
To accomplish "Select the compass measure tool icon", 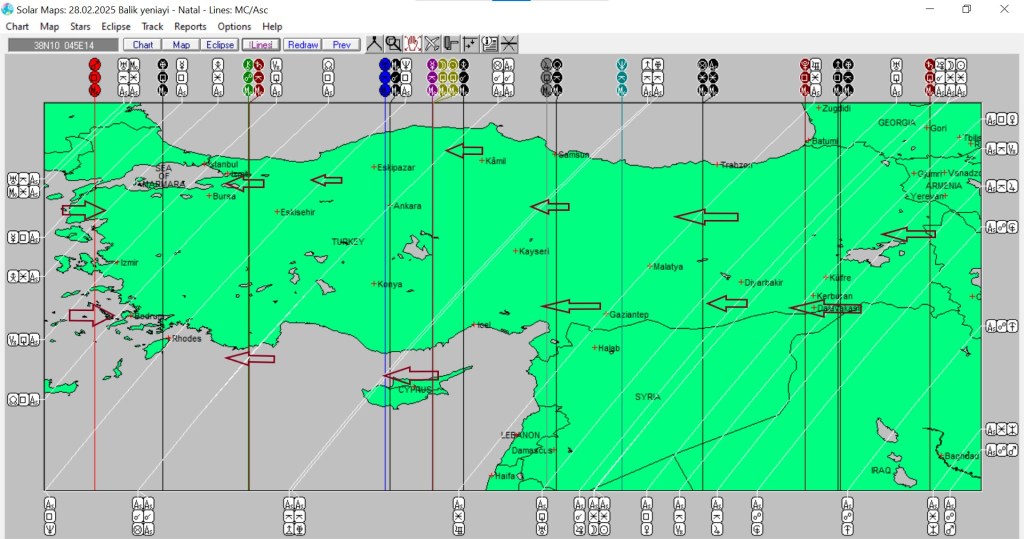I will (374, 44).
